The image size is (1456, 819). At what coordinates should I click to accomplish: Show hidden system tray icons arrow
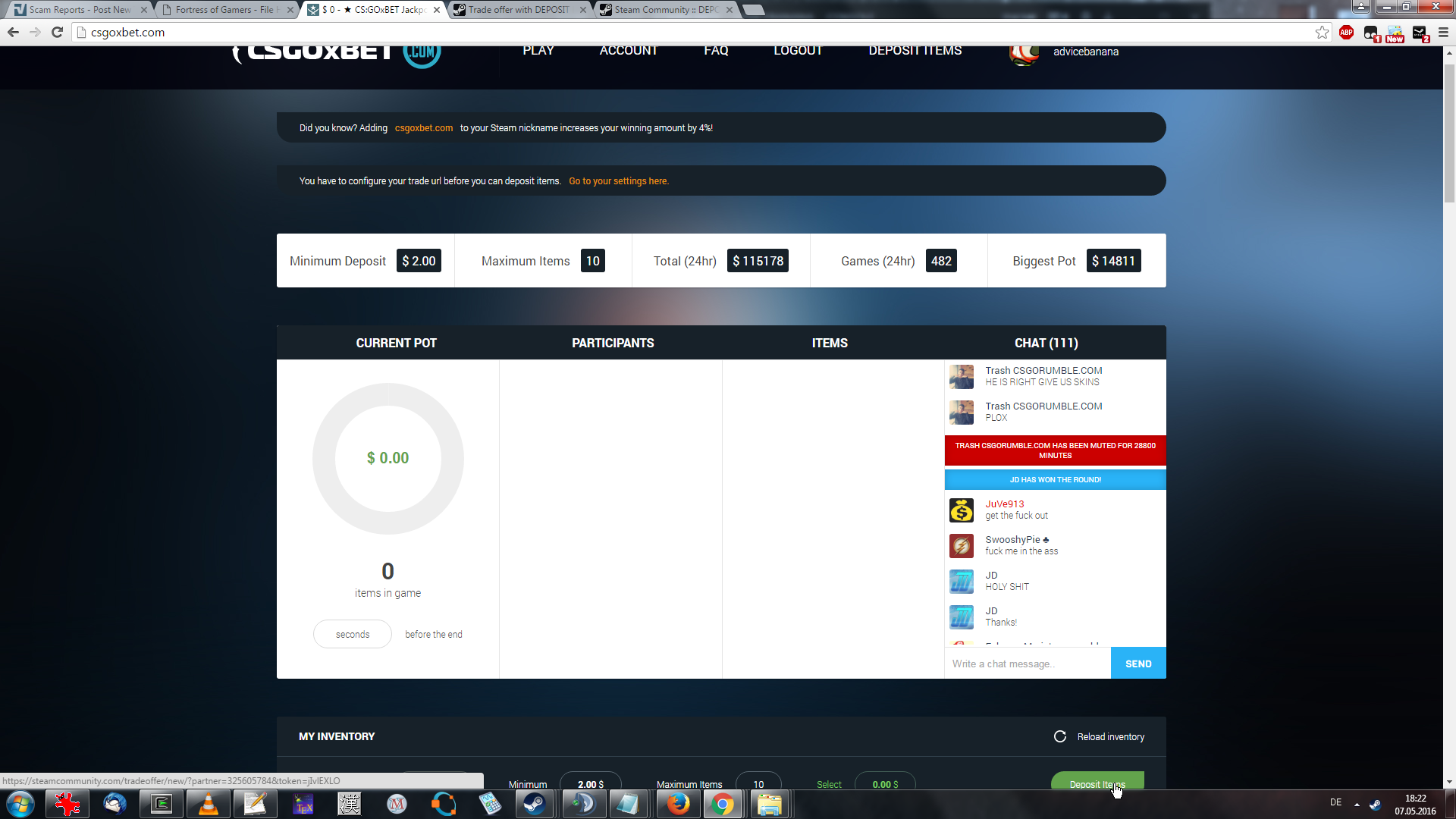pyautogui.click(x=1357, y=804)
